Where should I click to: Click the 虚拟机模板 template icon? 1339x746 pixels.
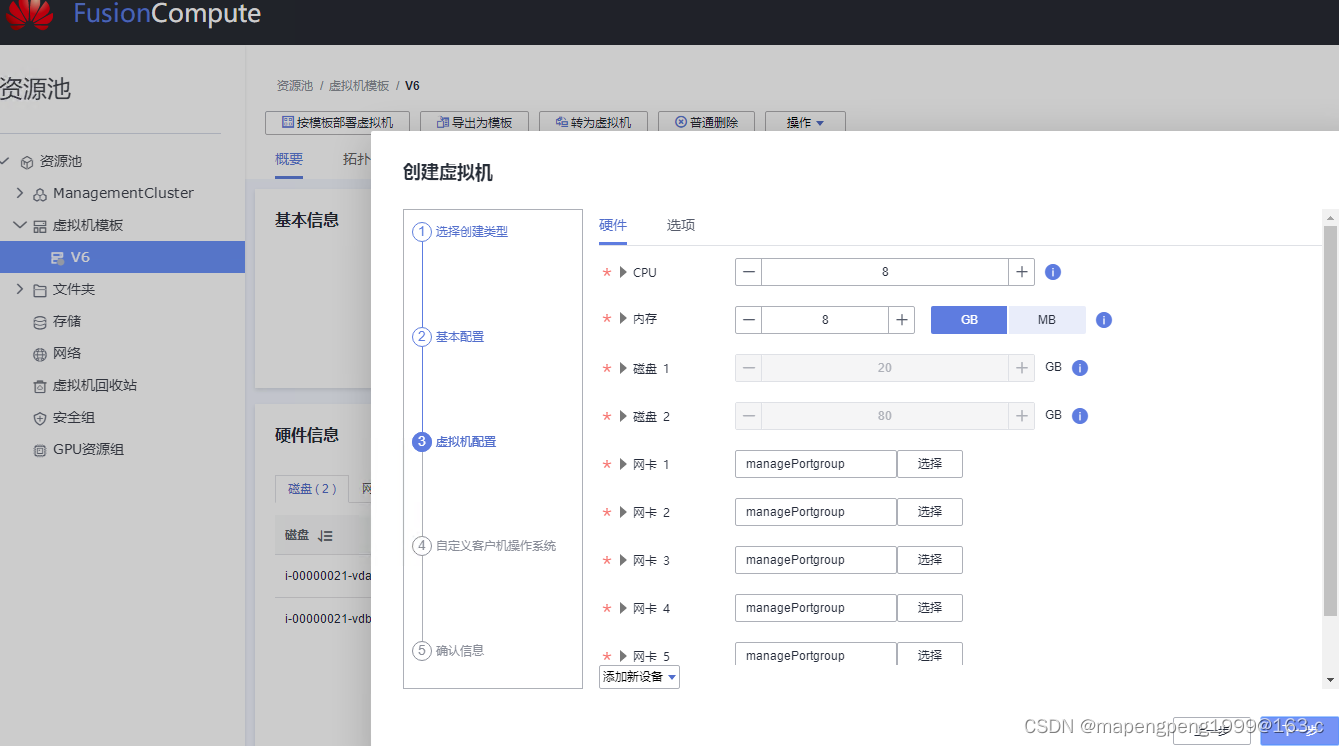tap(40, 226)
